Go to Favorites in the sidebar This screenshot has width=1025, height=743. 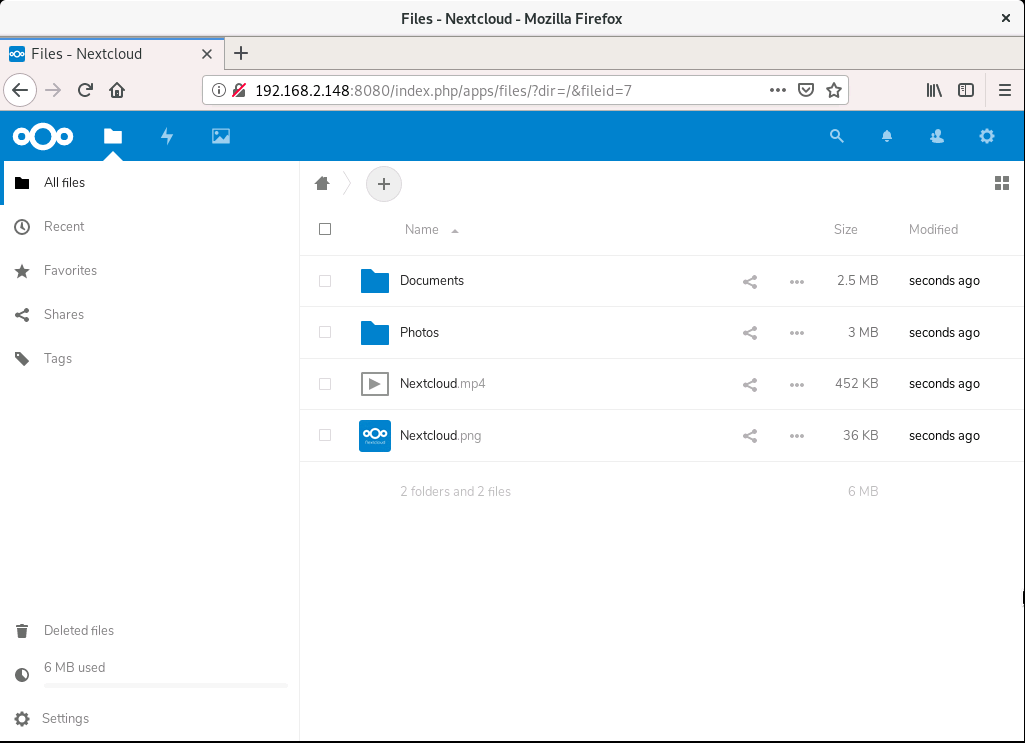point(70,270)
